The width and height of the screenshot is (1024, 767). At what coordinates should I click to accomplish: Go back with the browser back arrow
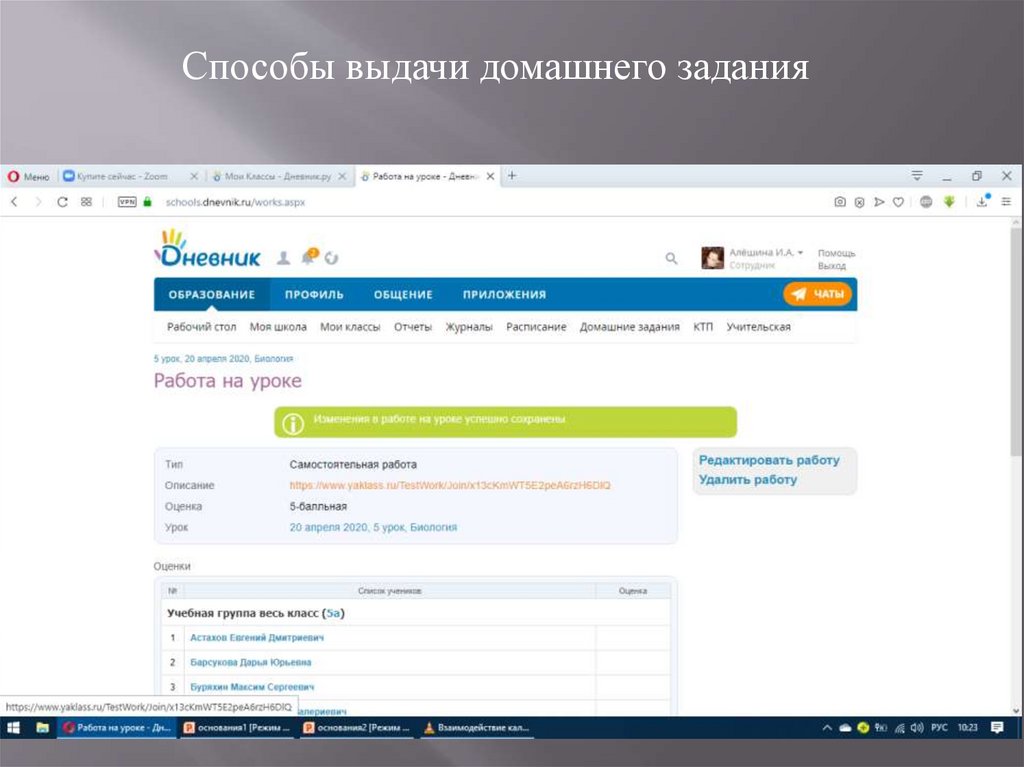14,202
